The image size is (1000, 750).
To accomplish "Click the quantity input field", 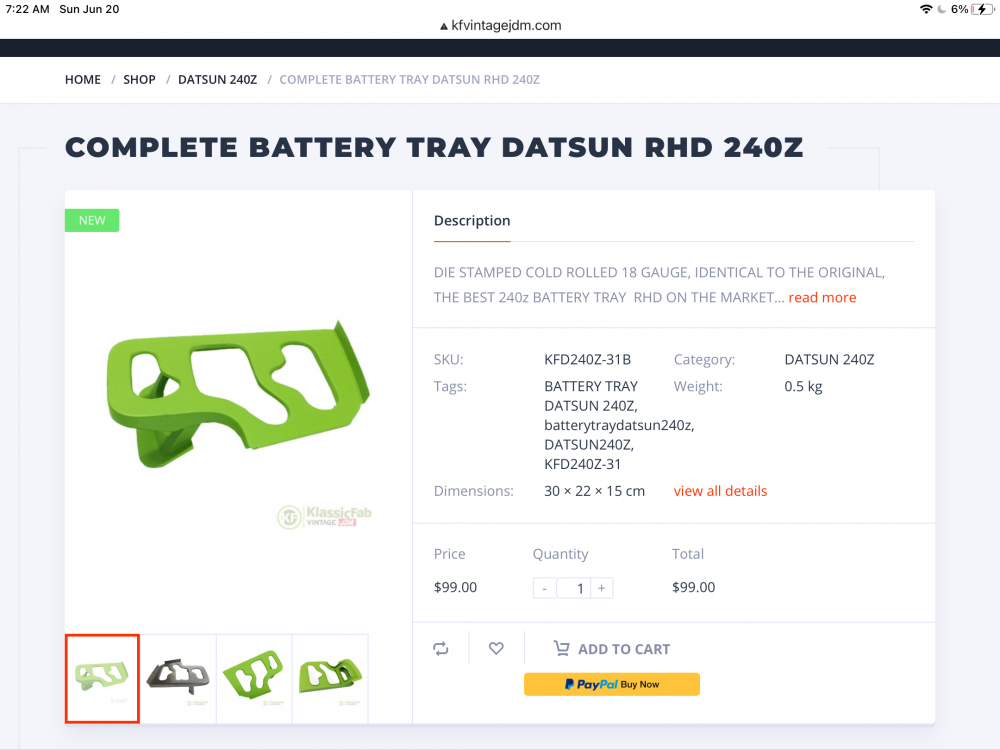I will coord(573,588).
